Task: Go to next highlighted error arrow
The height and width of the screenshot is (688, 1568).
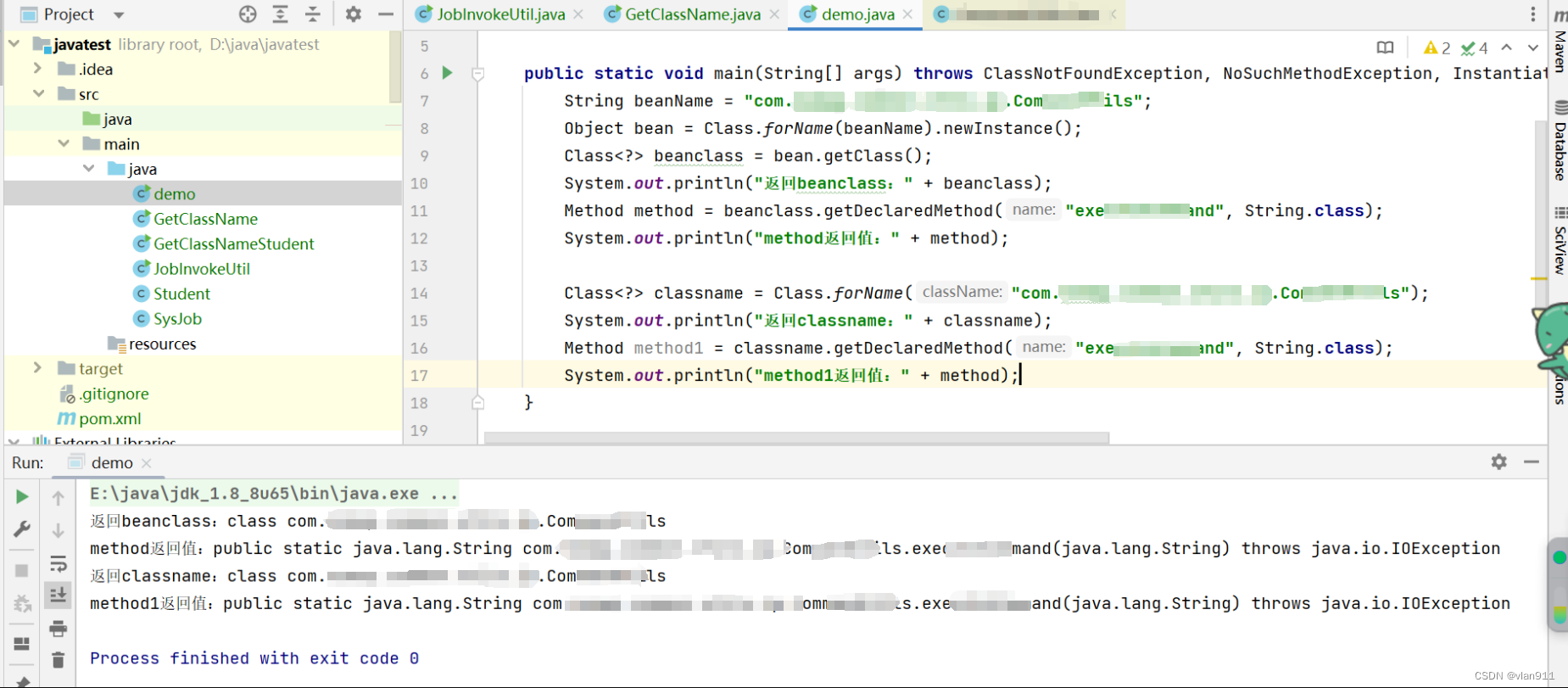Action: (1533, 48)
